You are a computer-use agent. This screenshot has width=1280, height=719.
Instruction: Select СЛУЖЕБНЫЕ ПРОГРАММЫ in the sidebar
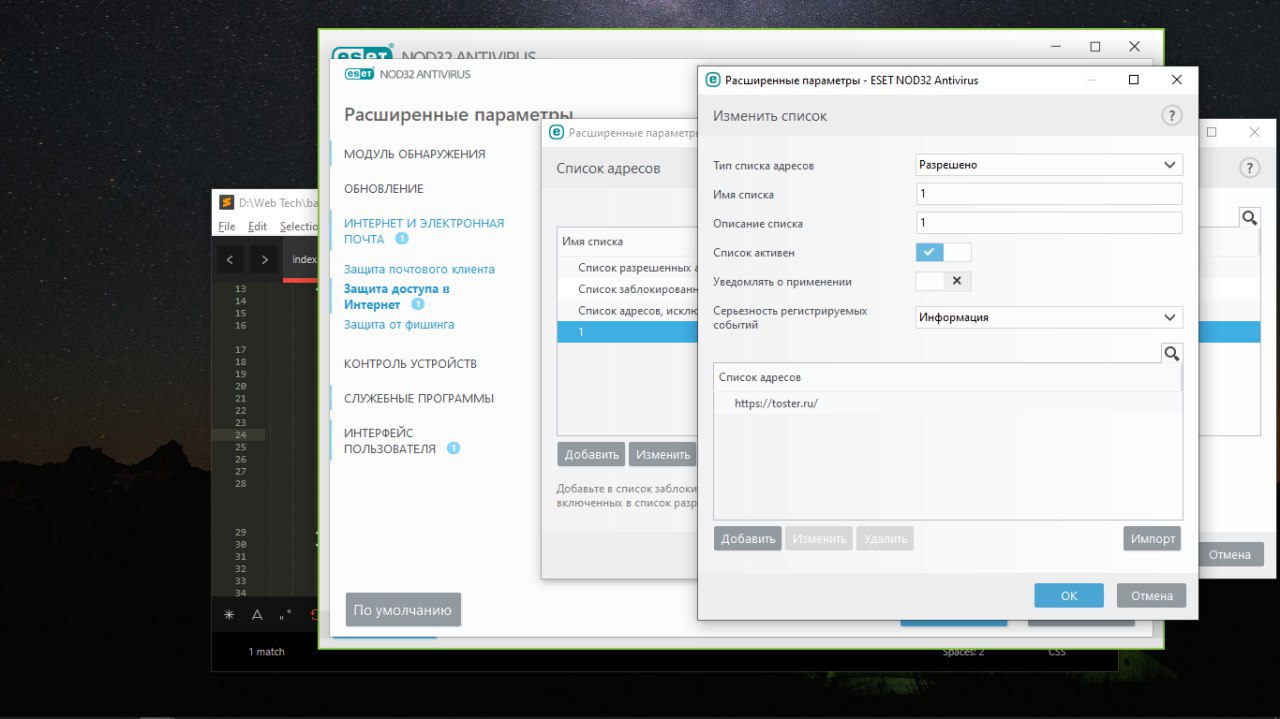pos(419,399)
